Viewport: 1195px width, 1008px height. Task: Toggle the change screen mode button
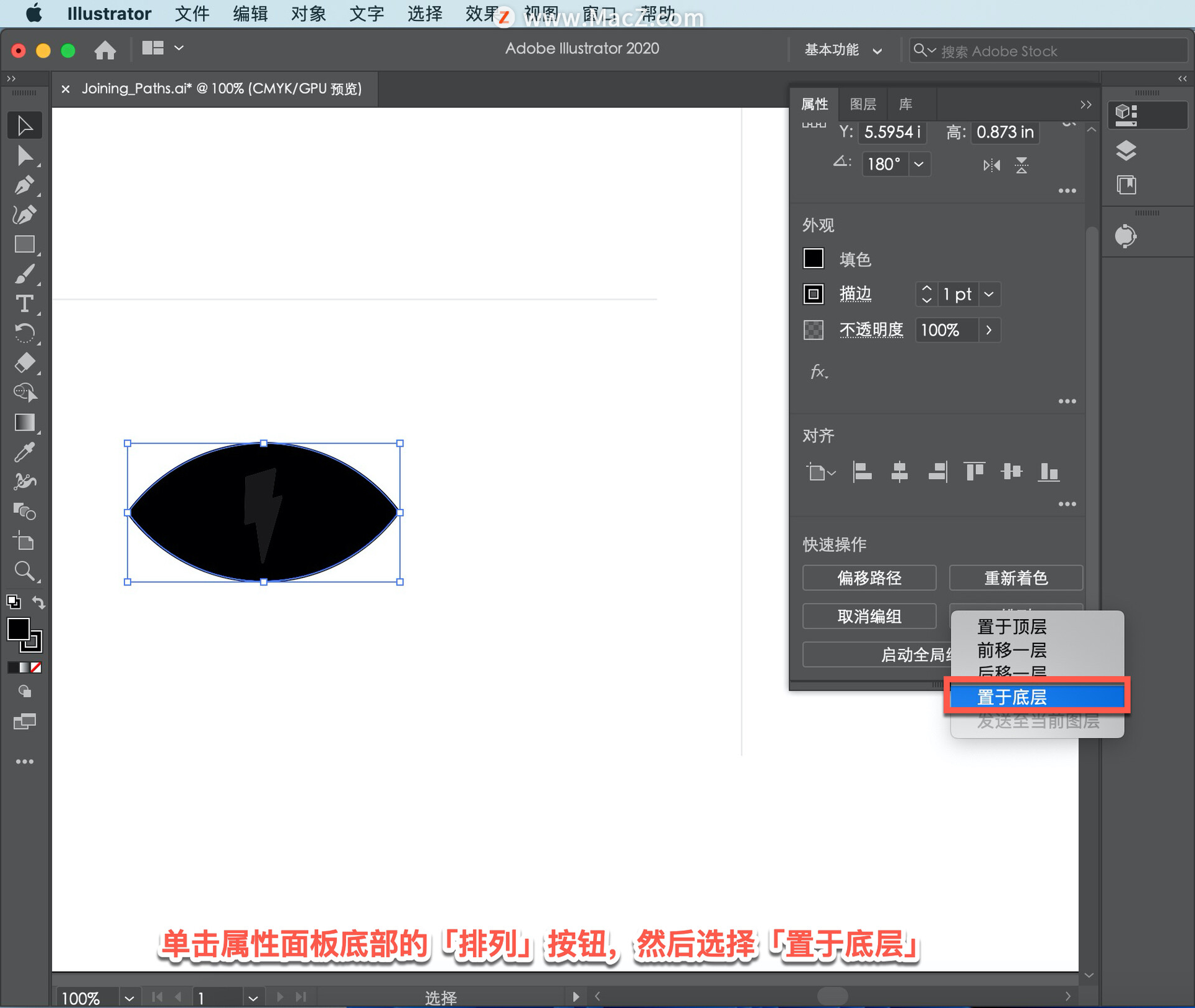coord(24,722)
